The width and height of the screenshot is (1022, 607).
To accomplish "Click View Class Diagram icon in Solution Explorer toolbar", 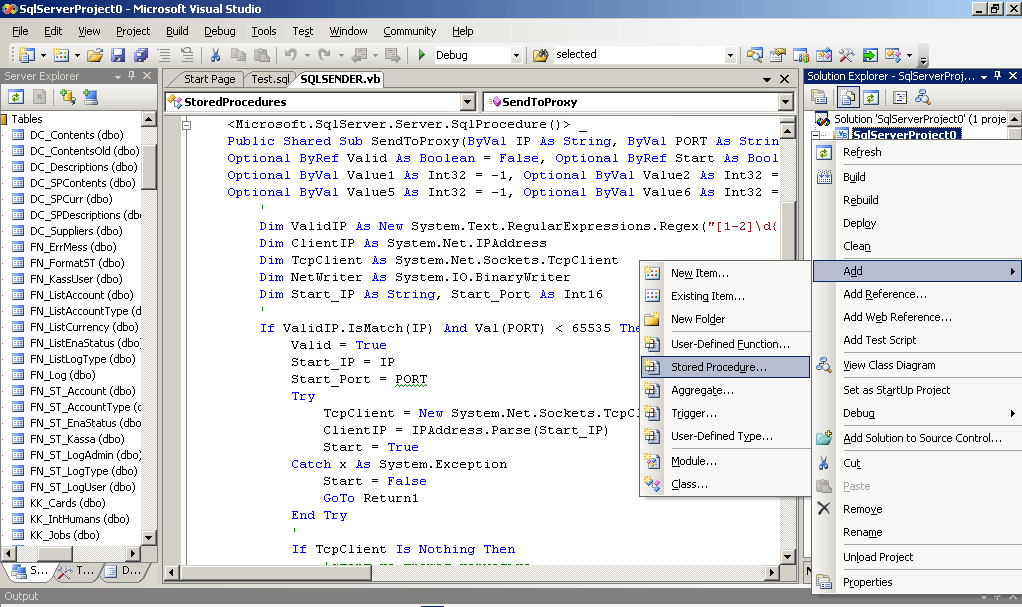I will click(x=923, y=98).
